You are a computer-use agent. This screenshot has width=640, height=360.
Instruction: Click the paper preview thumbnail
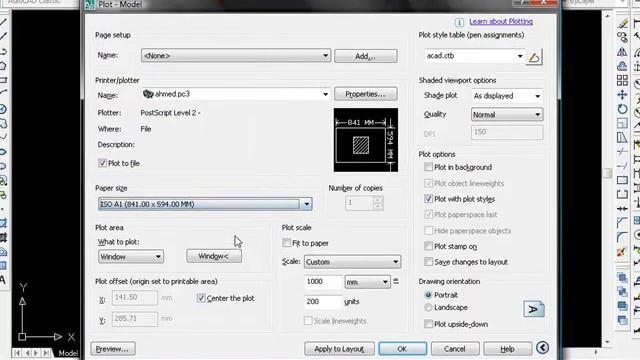coord(366,140)
